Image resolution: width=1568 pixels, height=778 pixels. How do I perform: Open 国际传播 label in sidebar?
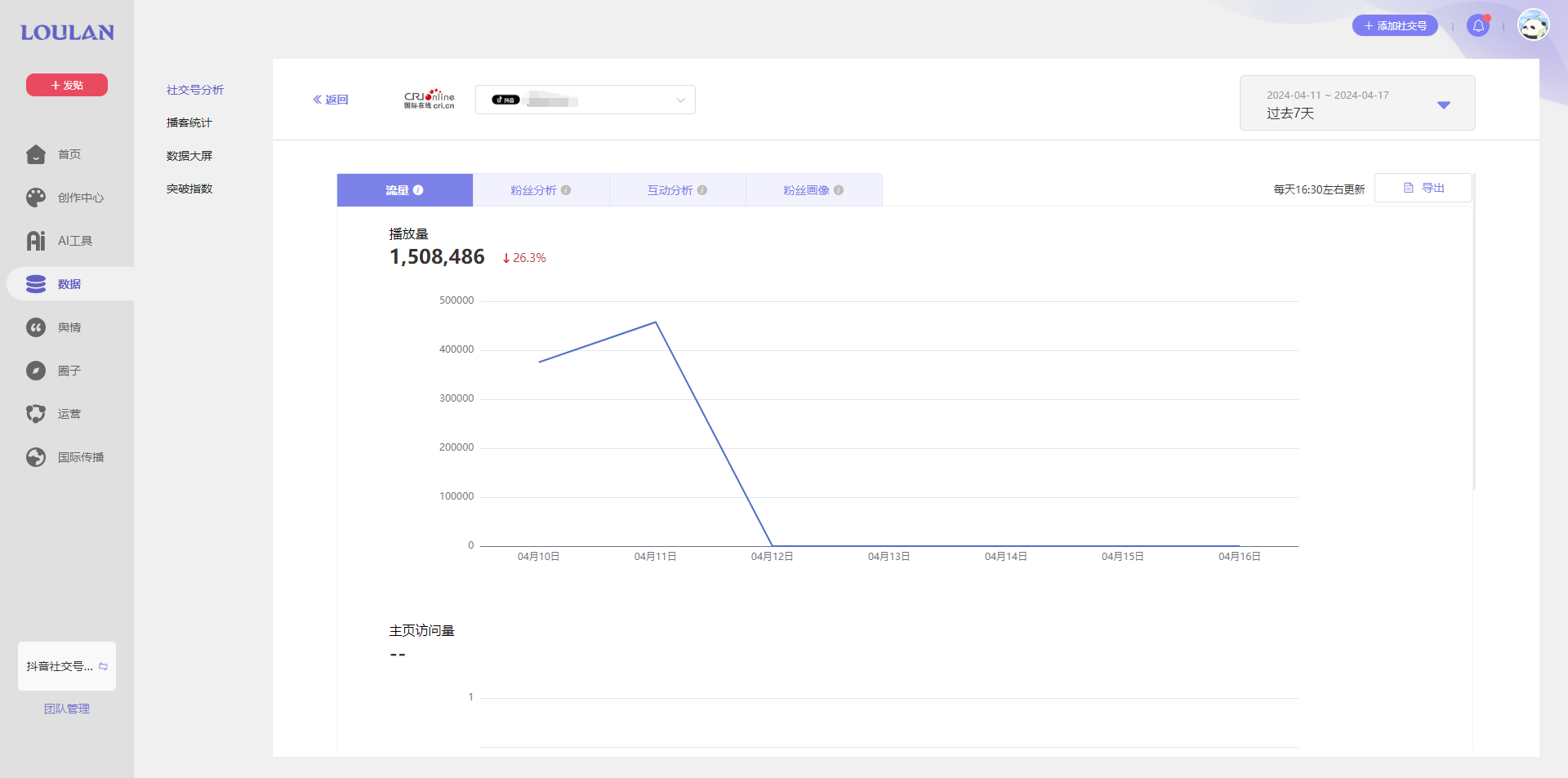(x=81, y=457)
